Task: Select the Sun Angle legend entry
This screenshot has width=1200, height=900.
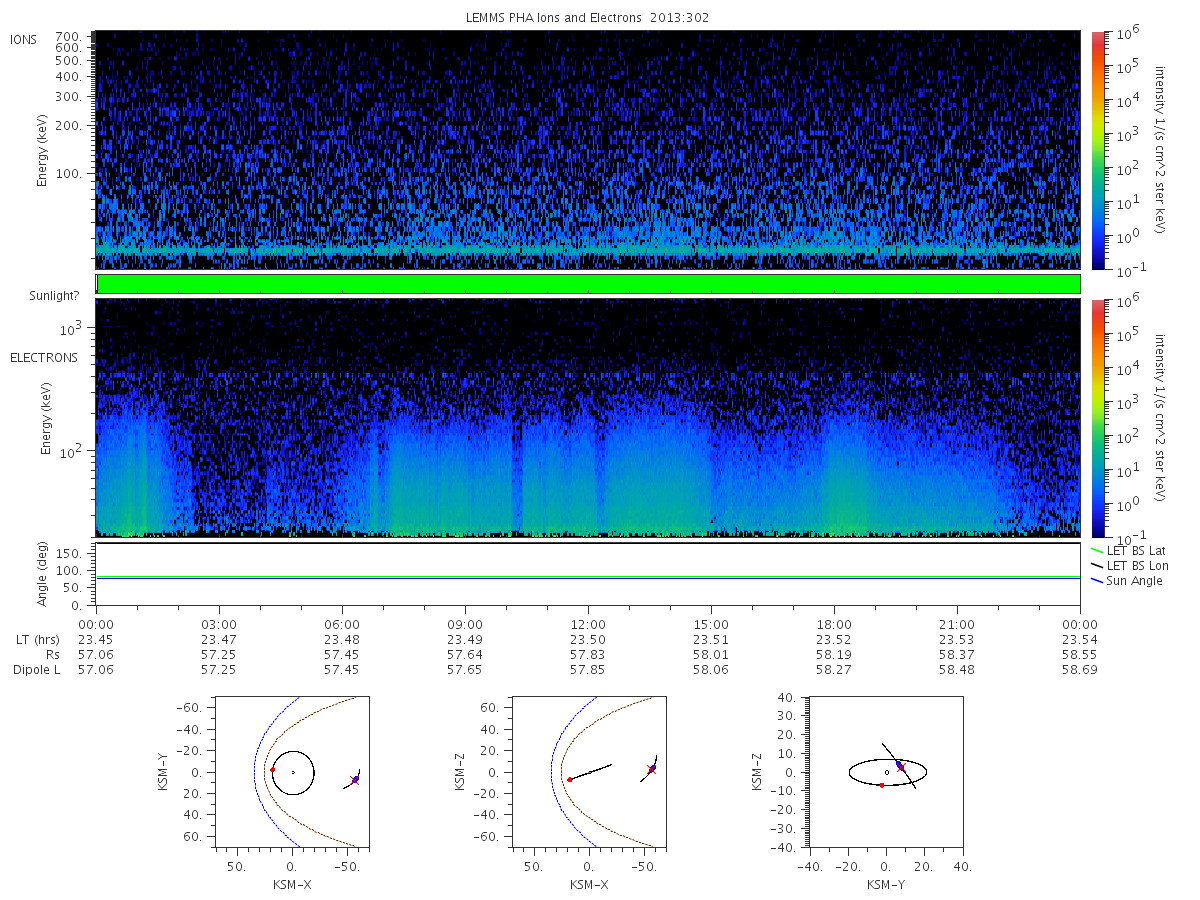Action: (x=1127, y=581)
